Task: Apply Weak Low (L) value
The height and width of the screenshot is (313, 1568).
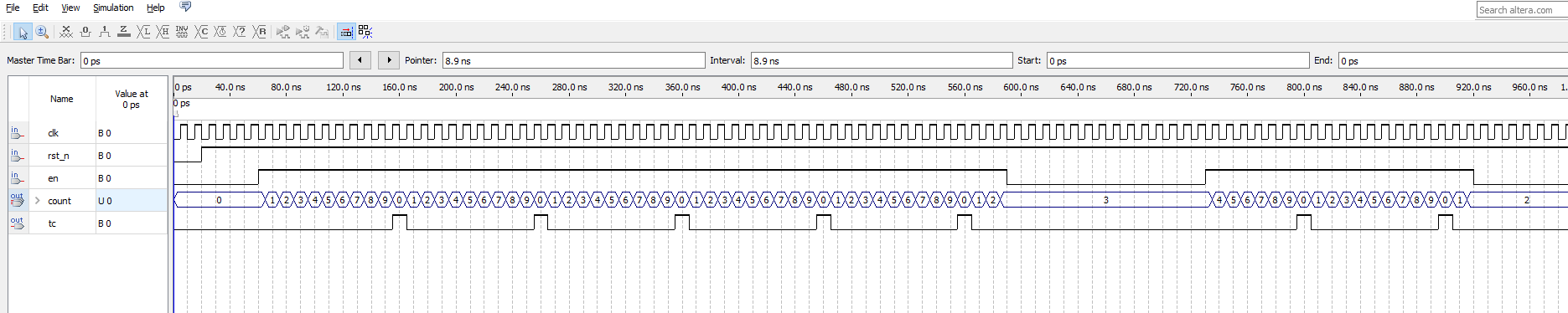Action: click(x=144, y=32)
